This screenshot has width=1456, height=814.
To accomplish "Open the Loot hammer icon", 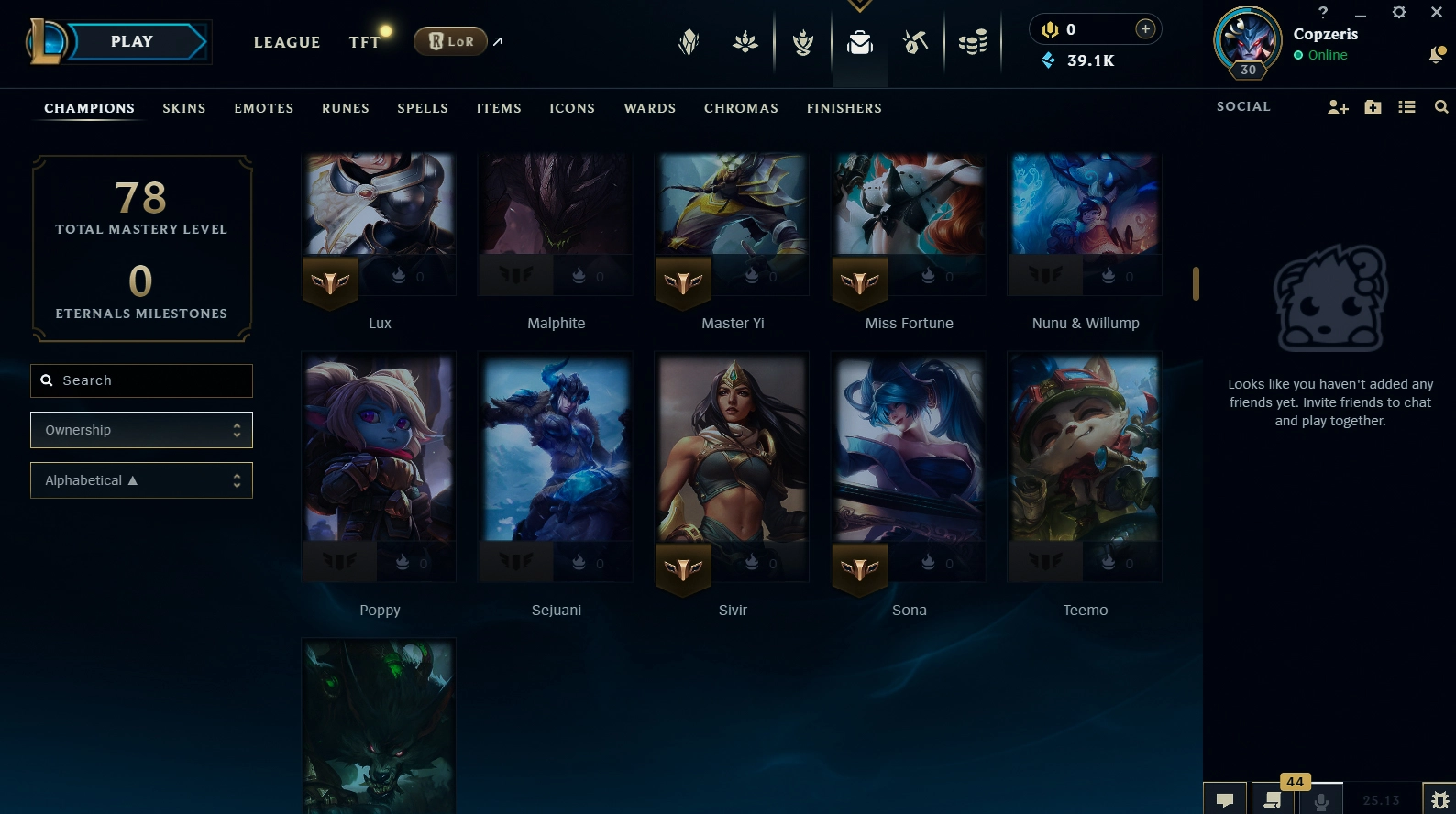I will pyautogui.click(x=915, y=42).
